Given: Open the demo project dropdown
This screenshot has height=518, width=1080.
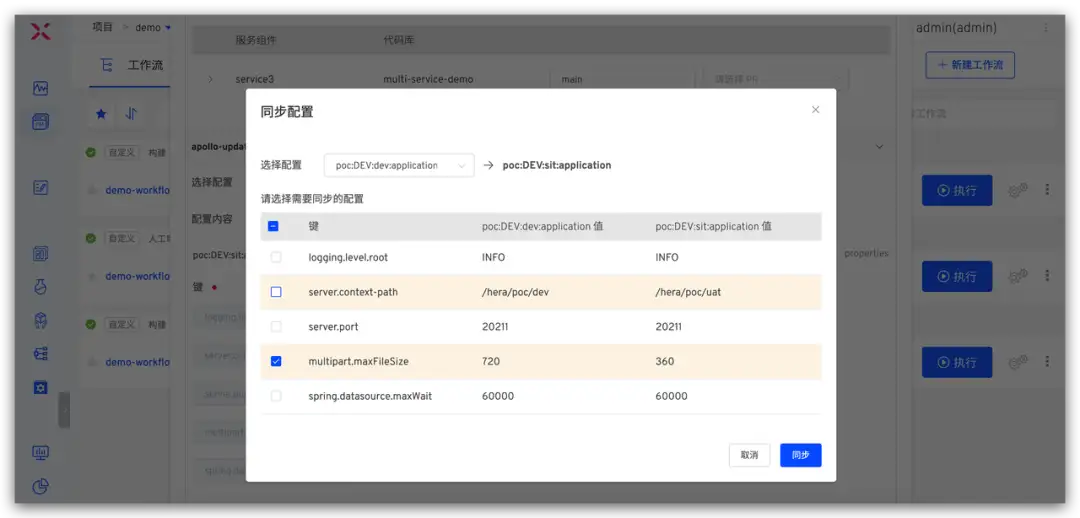Looking at the screenshot, I should click(153, 28).
